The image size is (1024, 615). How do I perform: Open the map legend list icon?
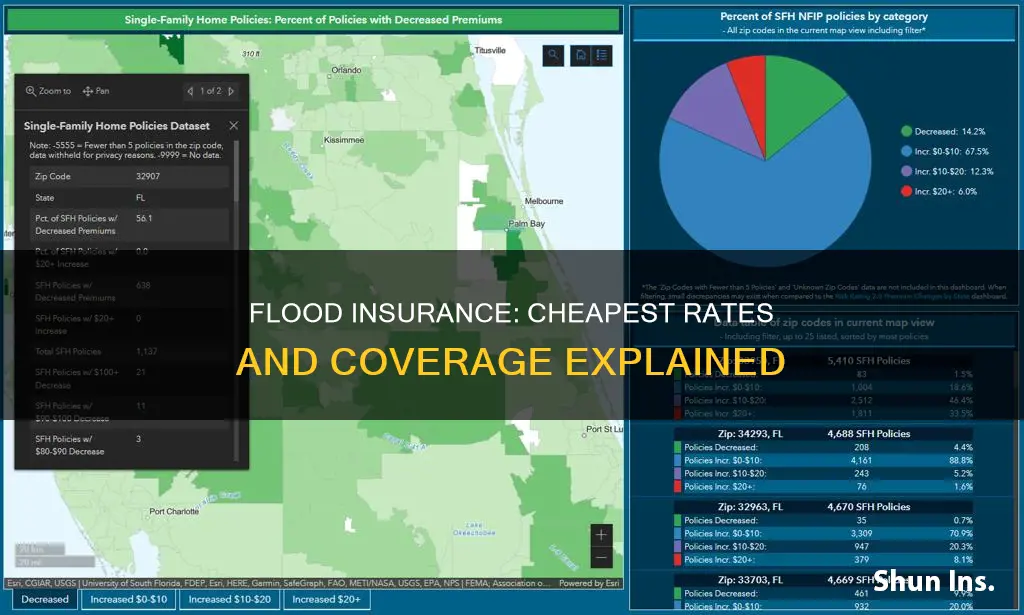pos(601,55)
